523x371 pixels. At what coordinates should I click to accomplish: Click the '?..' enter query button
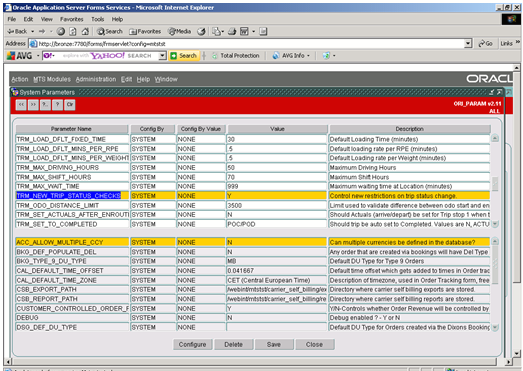point(45,105)
